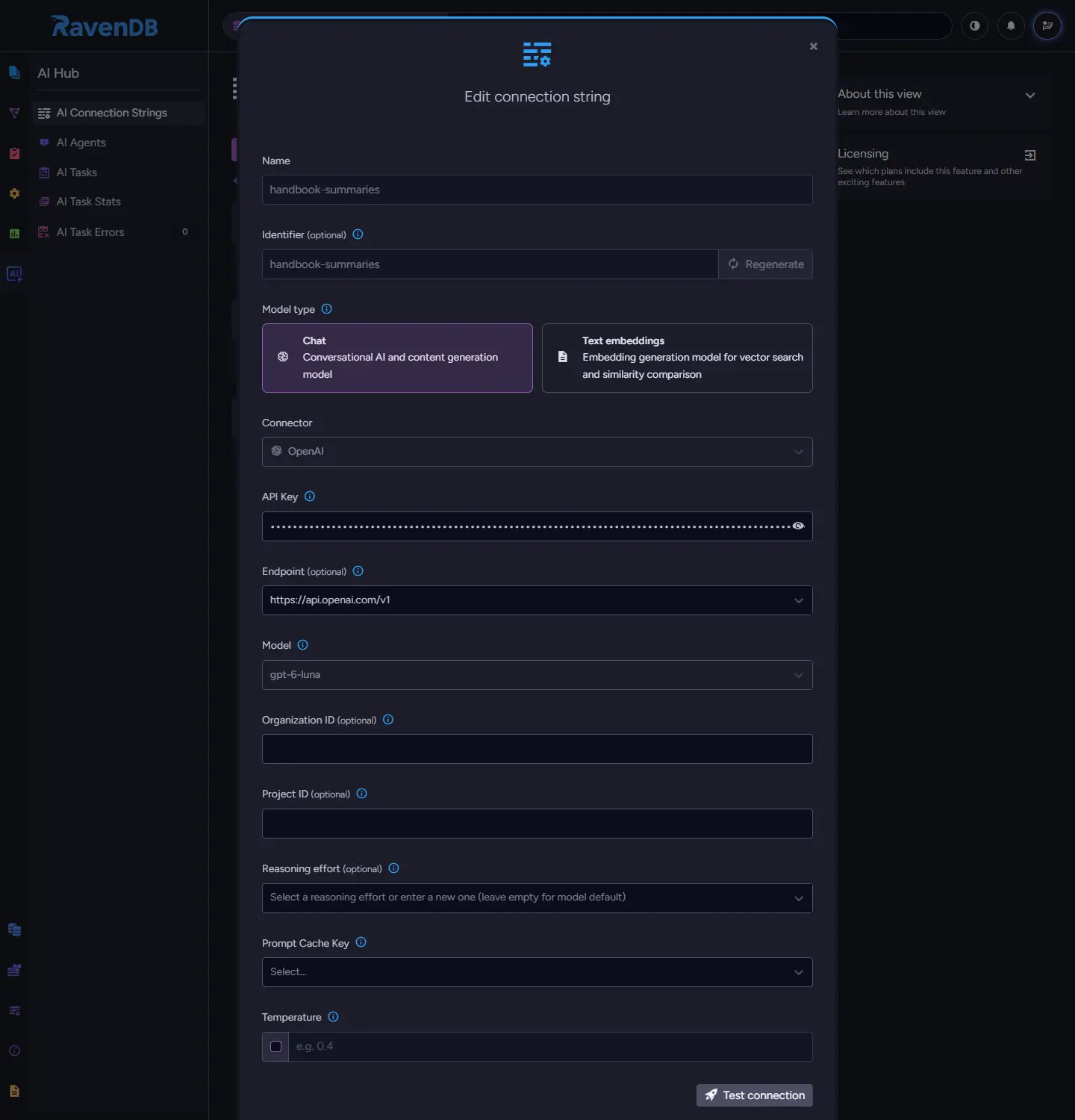Show the hidden API Key value
Viewport: 1075px width, 1120px height.
(798, 526)
